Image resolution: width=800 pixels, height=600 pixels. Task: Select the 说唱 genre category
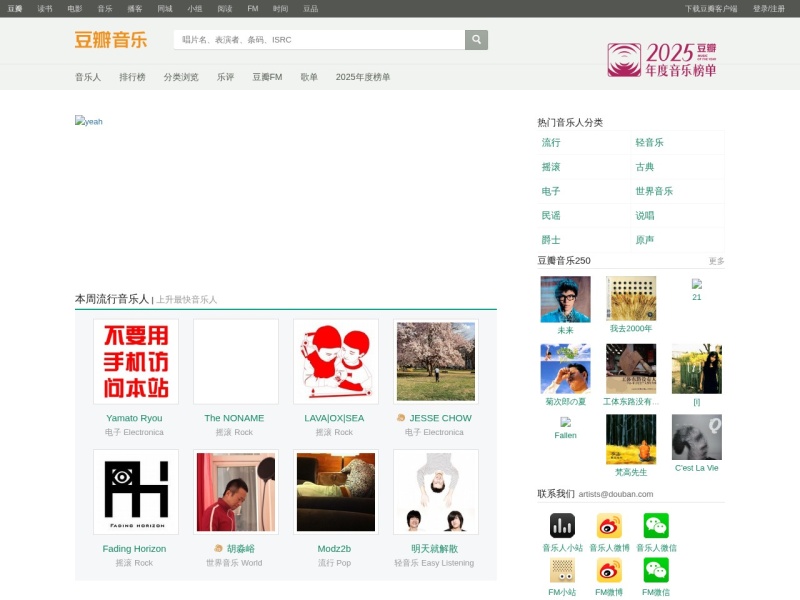(645, 215)
